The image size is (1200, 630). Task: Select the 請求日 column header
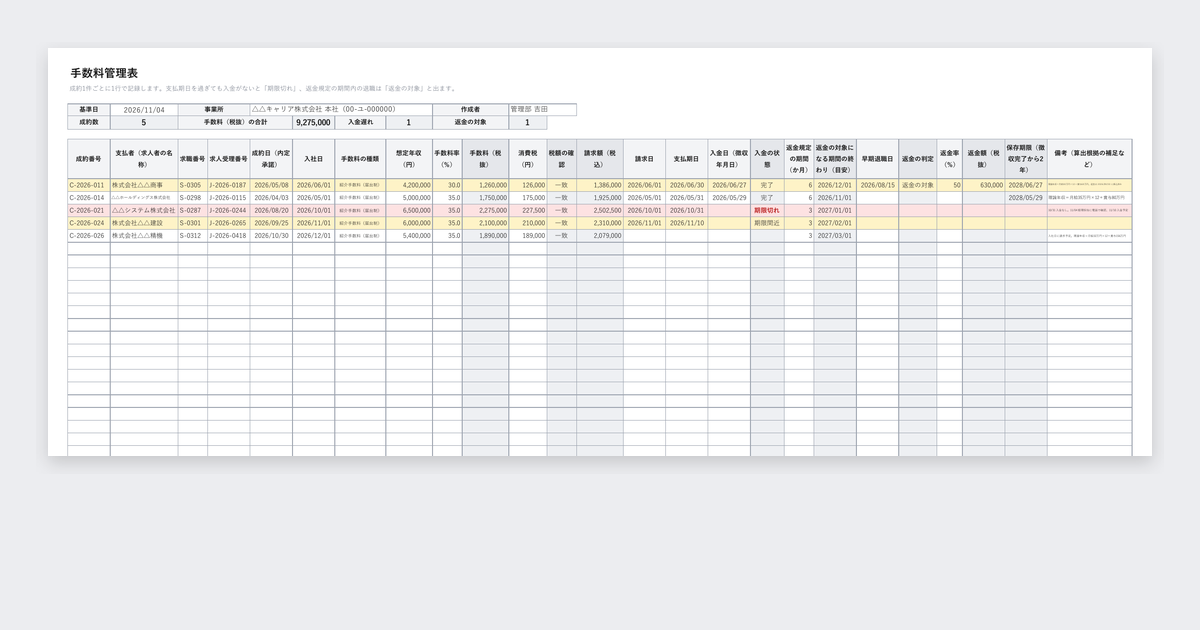click(x=644, y=159)
